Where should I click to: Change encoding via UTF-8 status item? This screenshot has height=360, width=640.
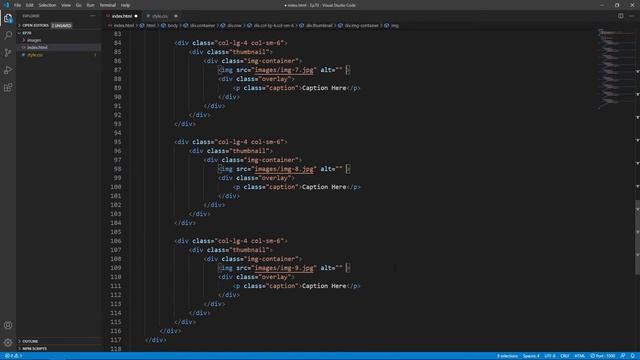[550, 356]
